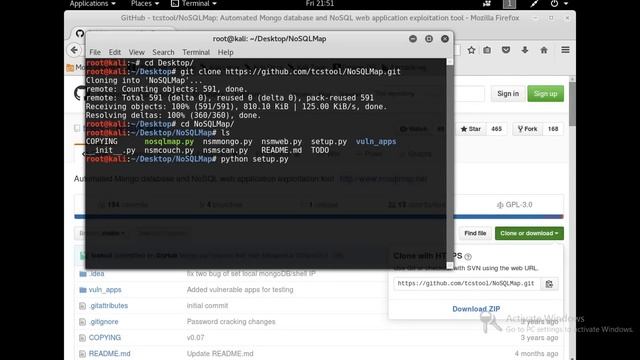The width and height of the screenshot is (640, 360).
Task: Save page to Pocket icon
Action: (x=506, y=50)
